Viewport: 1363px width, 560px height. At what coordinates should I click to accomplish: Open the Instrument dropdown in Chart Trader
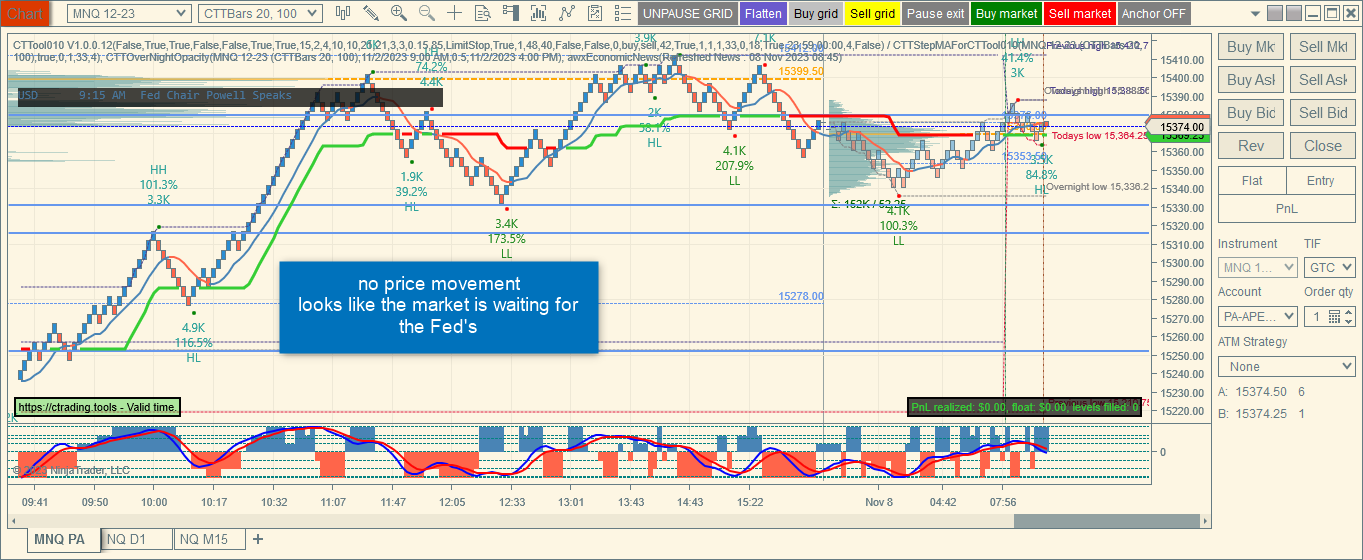pyautogui.click(x=1257, y=267)
